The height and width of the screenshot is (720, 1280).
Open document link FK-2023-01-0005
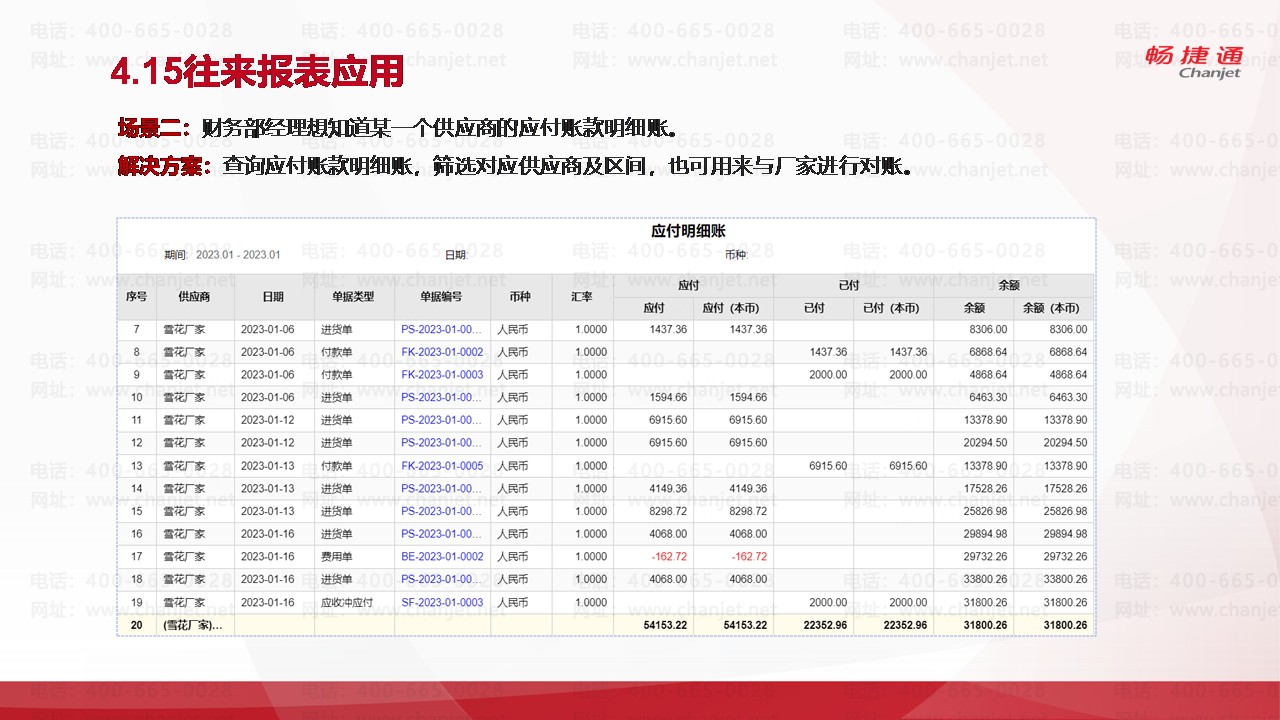442,466
